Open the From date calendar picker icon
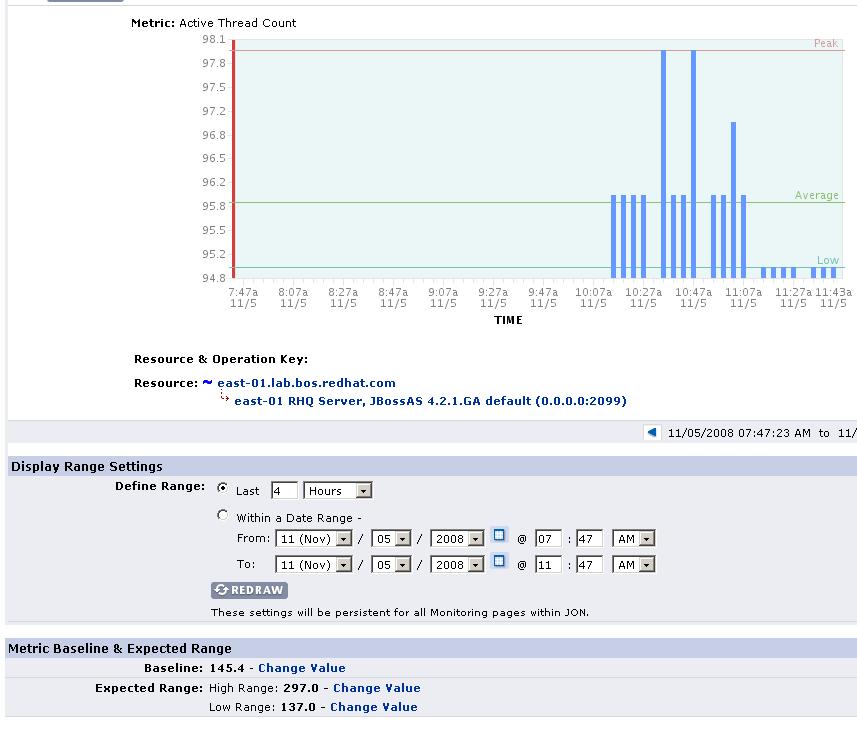 499,535
